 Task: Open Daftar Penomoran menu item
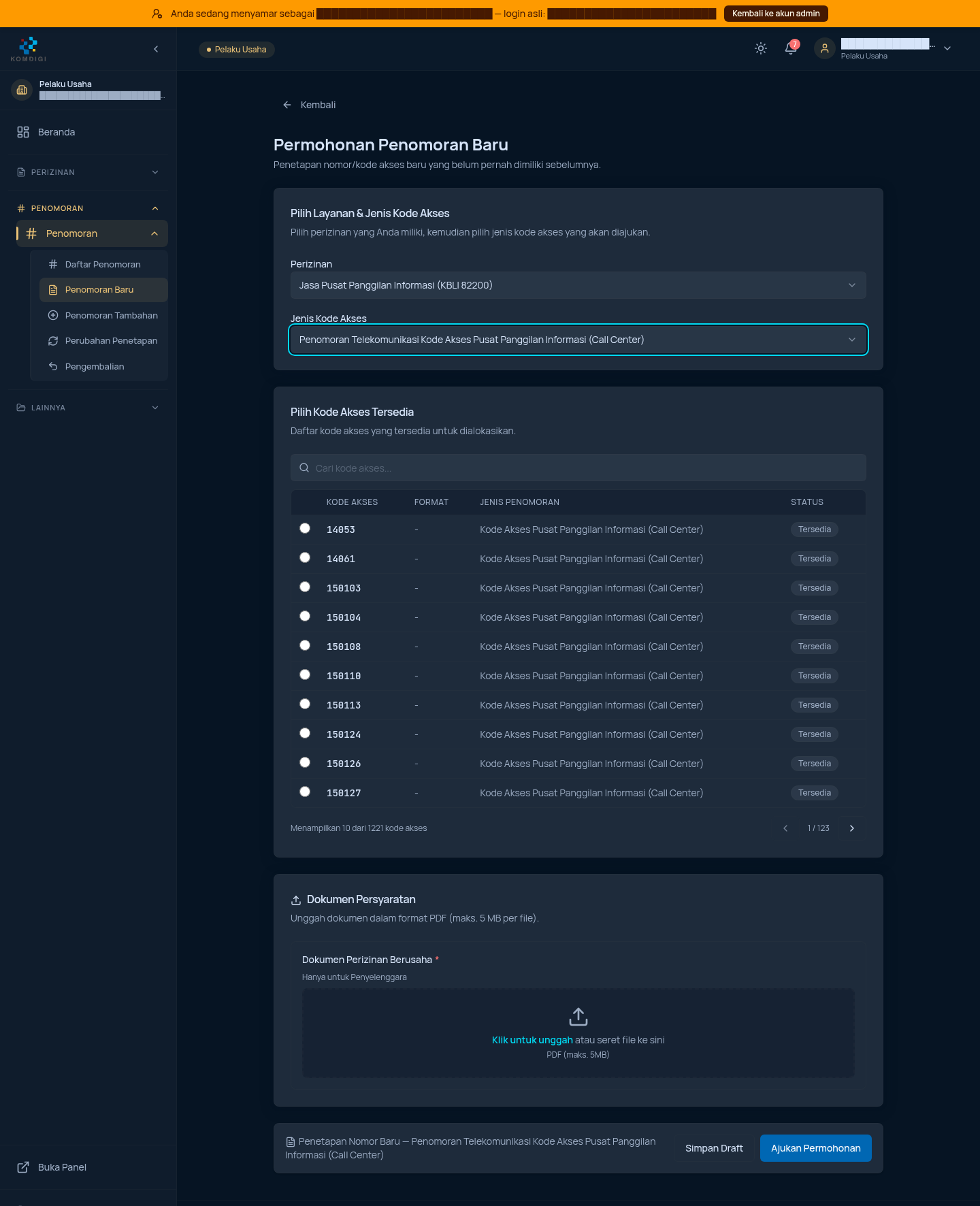(x=103, y=264)
